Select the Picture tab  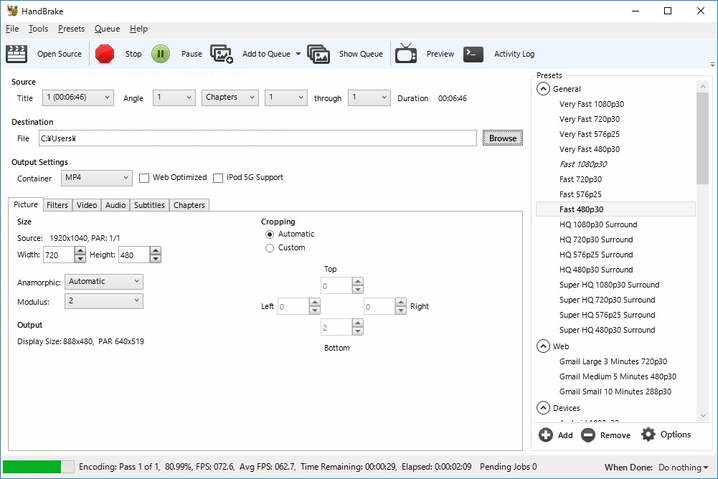[26, 204]
